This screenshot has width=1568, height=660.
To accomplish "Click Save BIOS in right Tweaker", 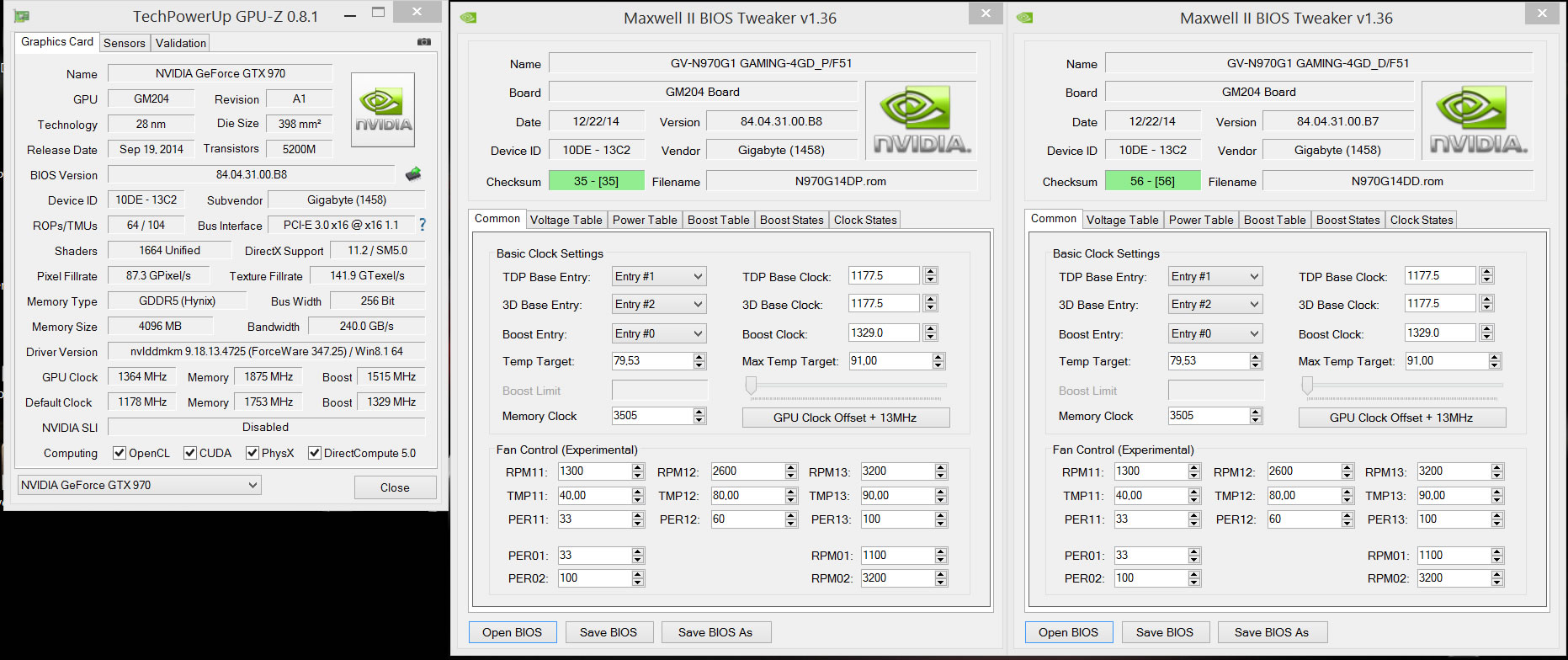I will click(x=1165, y=632).
